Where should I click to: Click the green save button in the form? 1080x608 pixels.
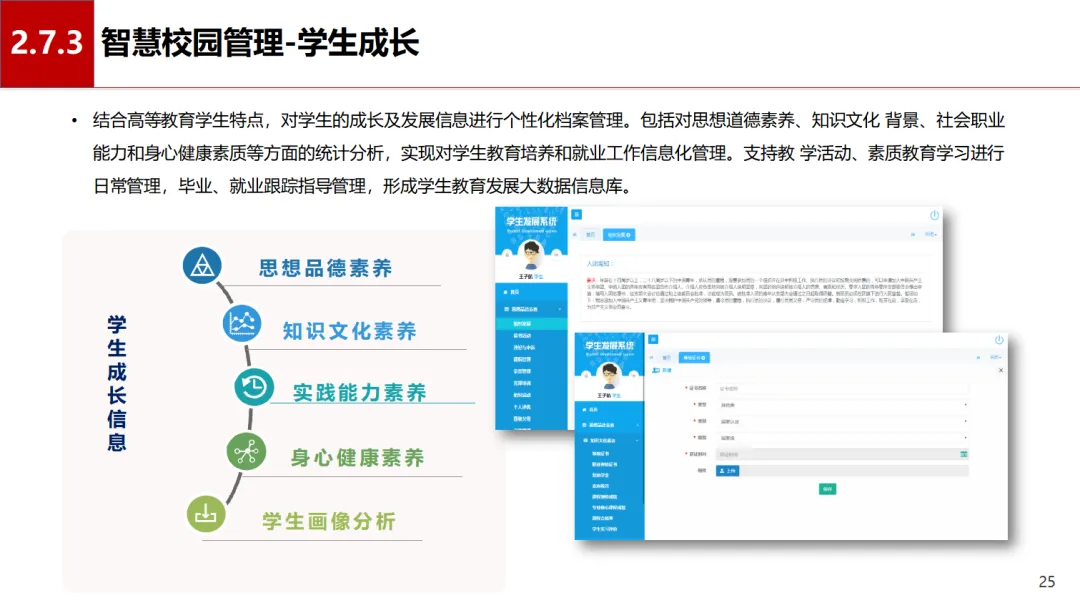click(x=827, y=489)
